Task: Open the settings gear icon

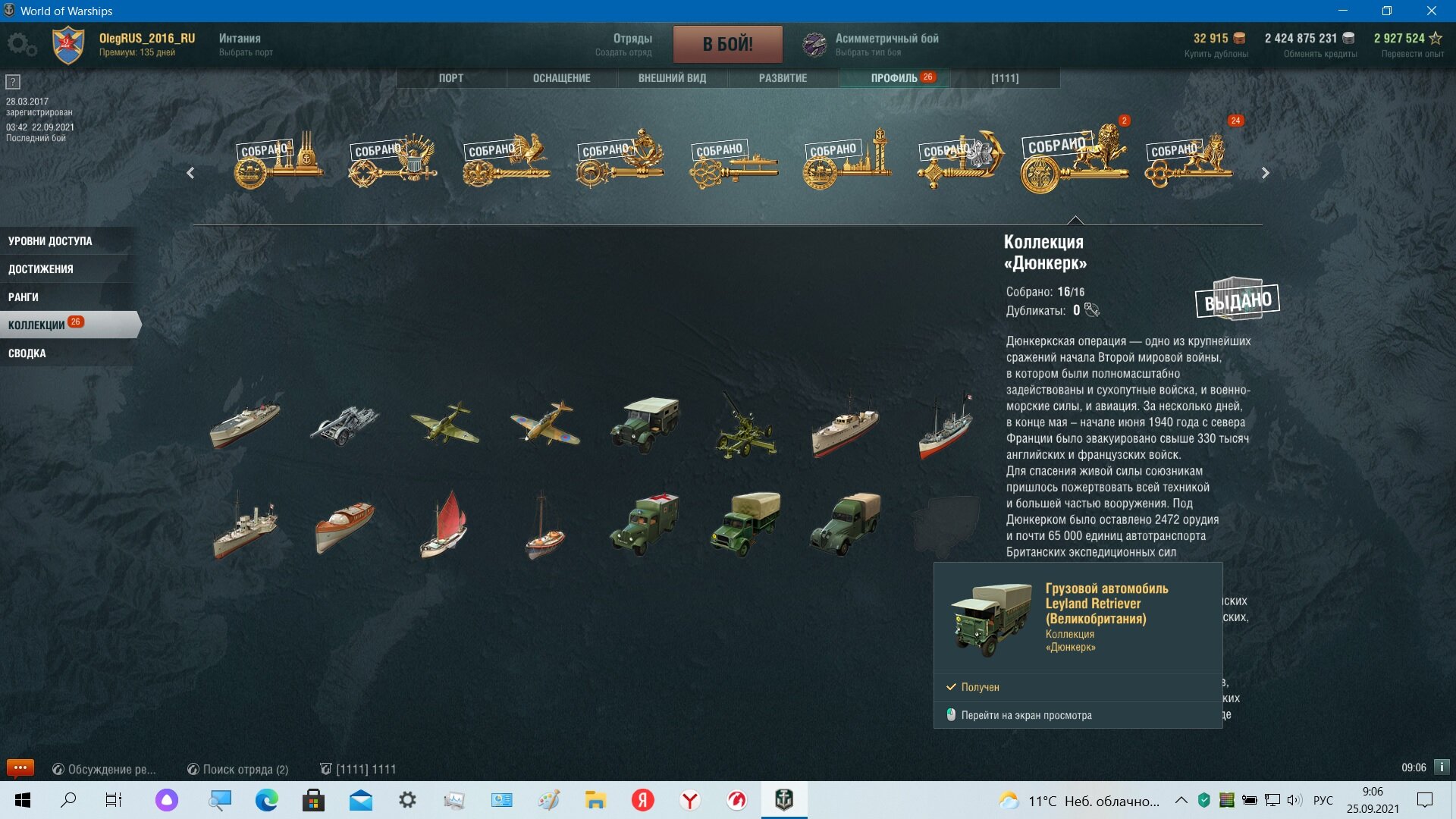Action: click(x=21, y=44)
